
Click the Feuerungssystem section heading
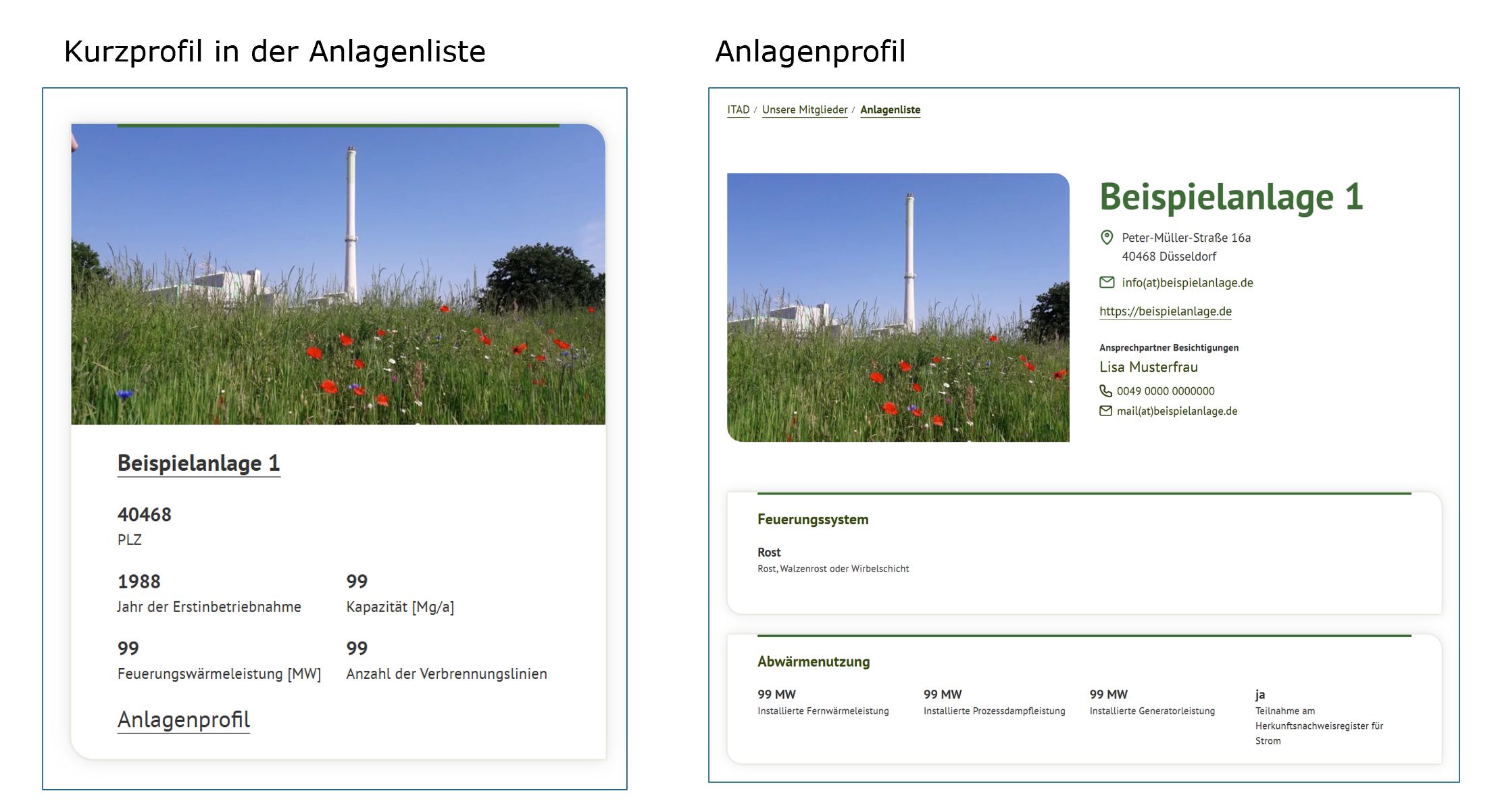(x=812, y=519)
